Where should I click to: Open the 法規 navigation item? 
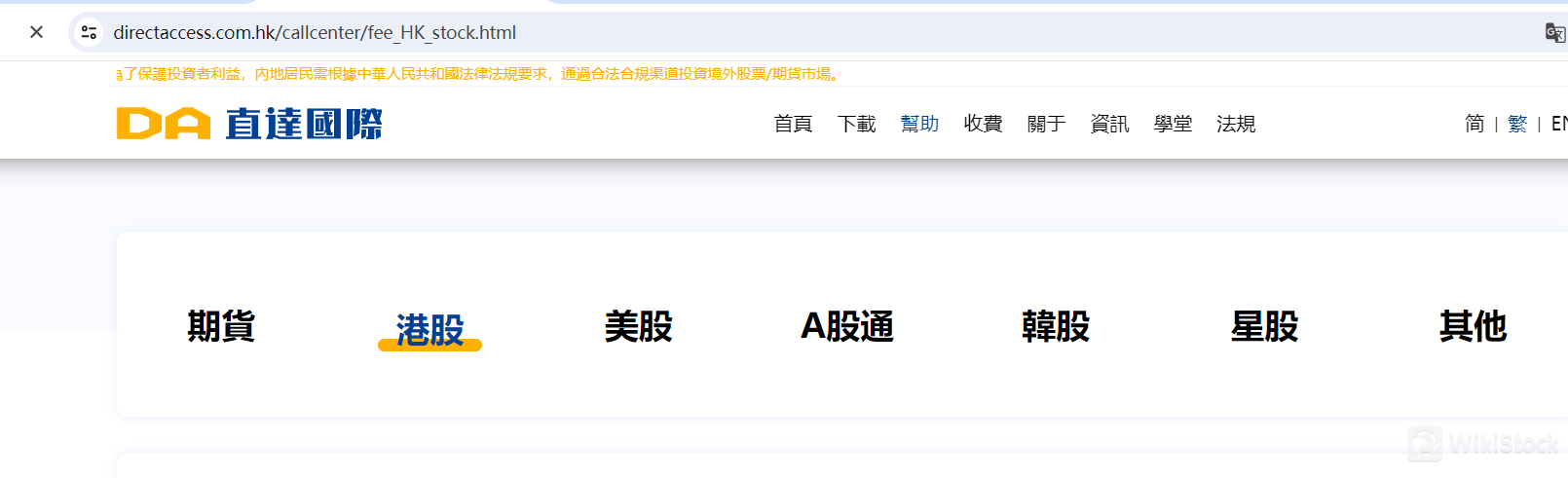pyautogui.click(x=1236, y=124)
